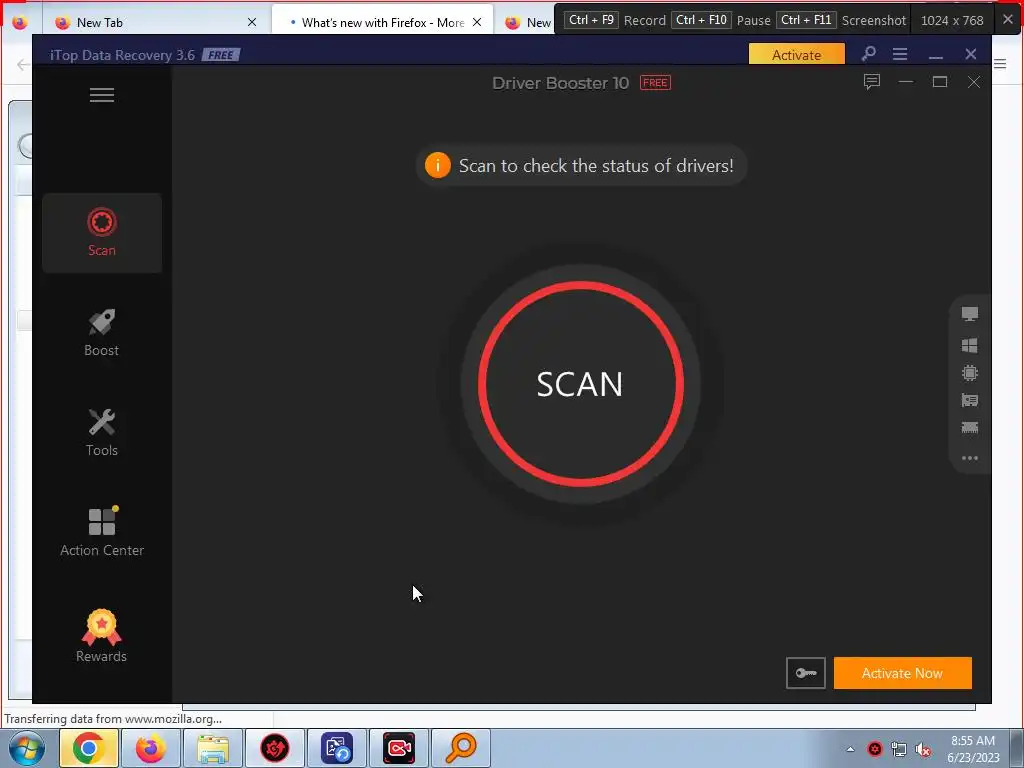Image resolution: width=1024 pixels, height=768 pixels.
Task: Open the Rewards medal section
Action: pyautogui.click(x=102, y=636)
